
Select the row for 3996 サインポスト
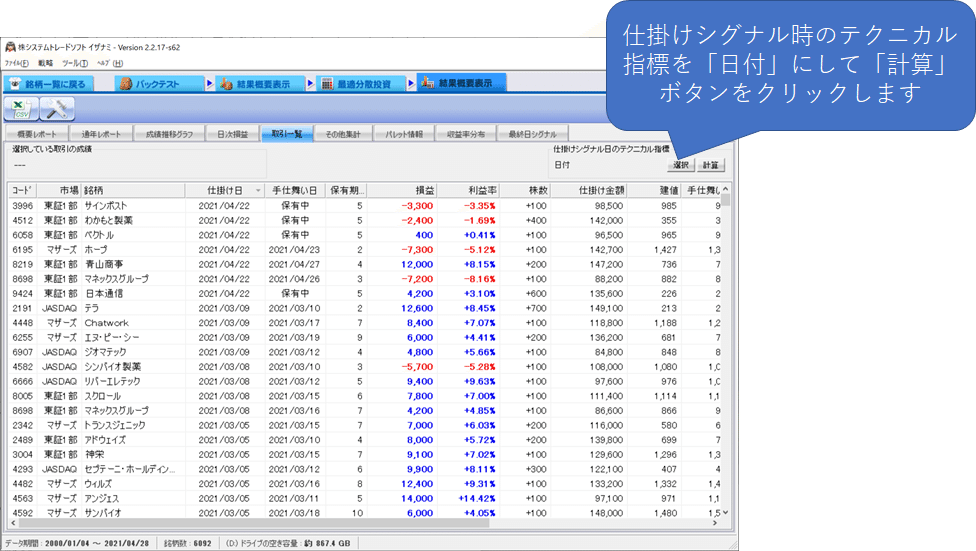tap(364, 205)
